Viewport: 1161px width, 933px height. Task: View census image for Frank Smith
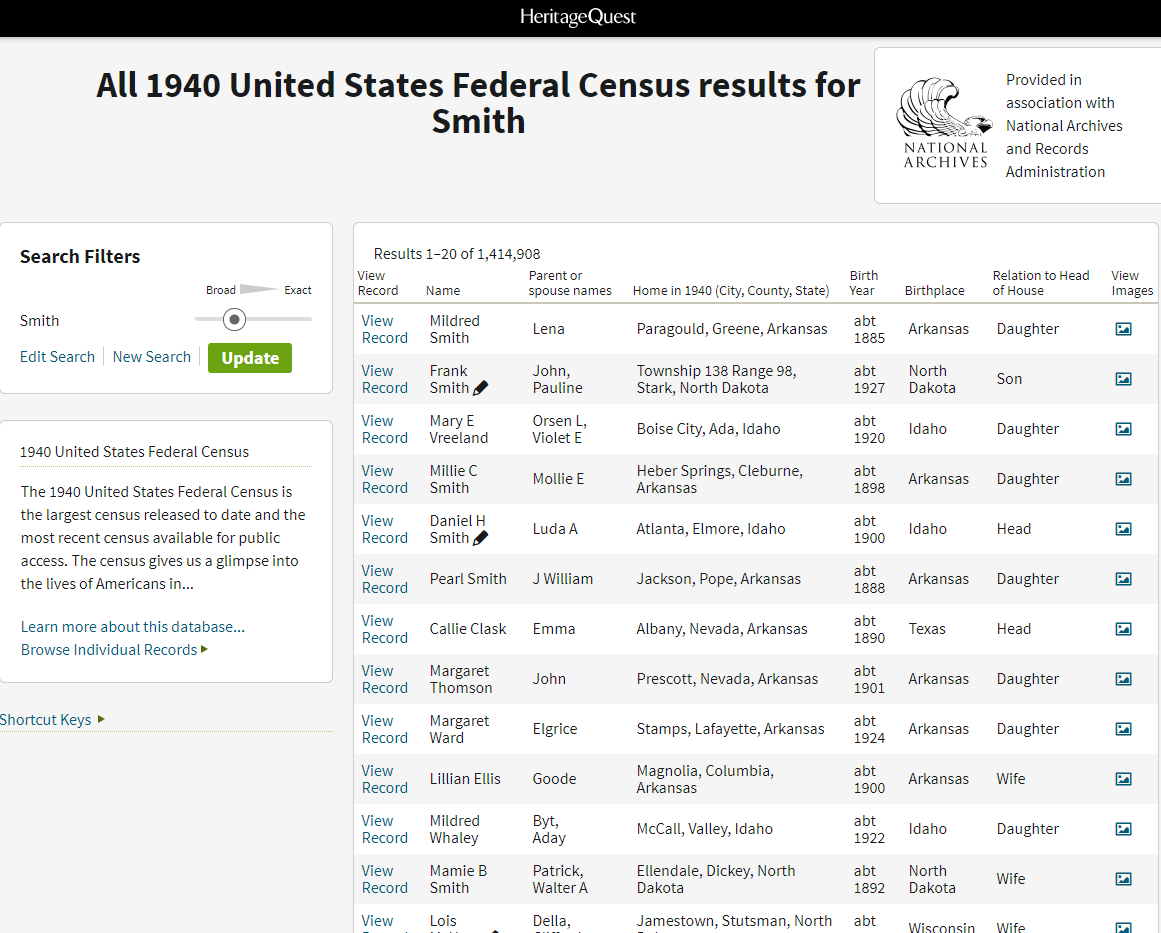tap(1123, 379)
